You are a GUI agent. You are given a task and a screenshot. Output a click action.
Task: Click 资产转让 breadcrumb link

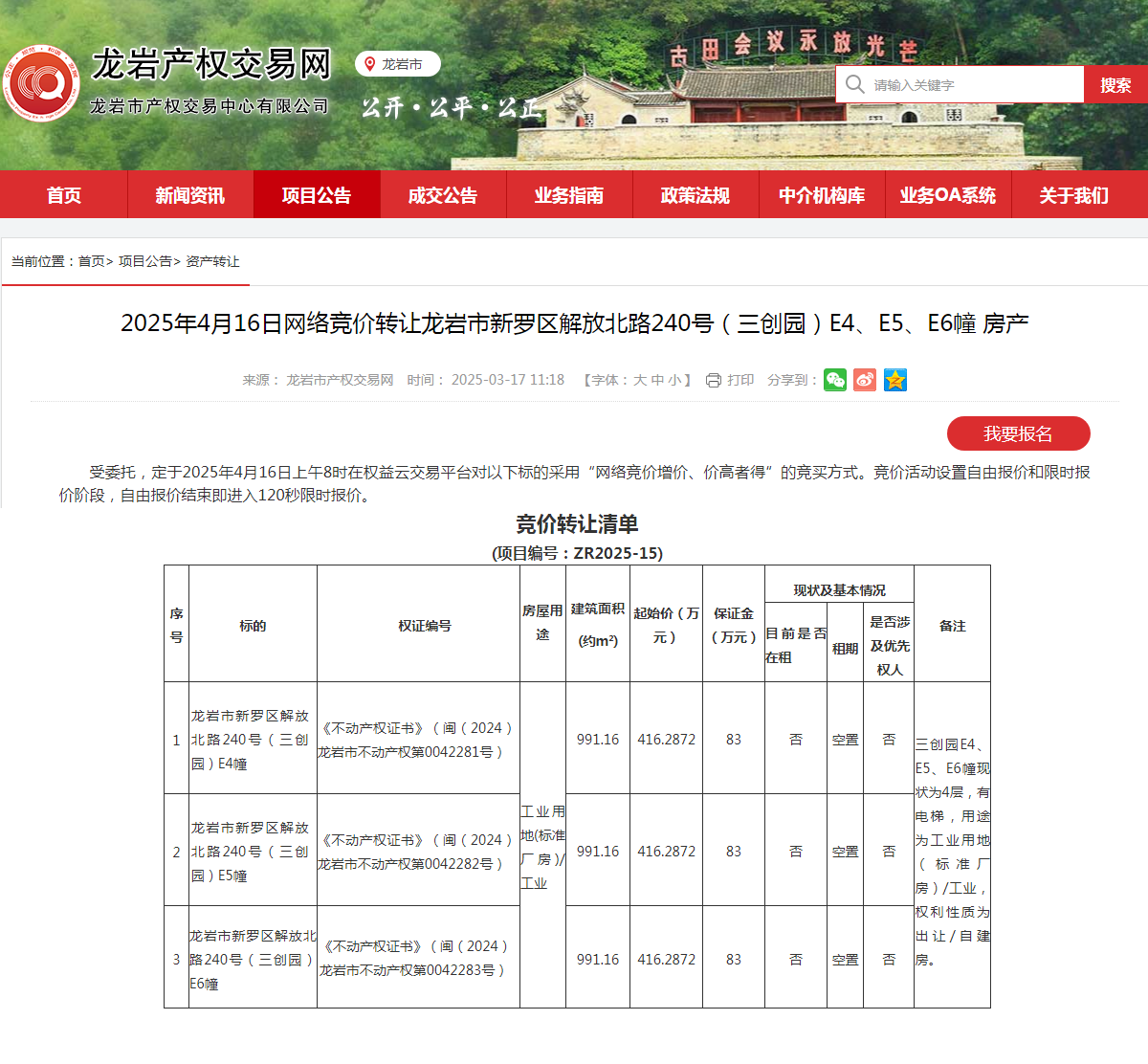212,261
